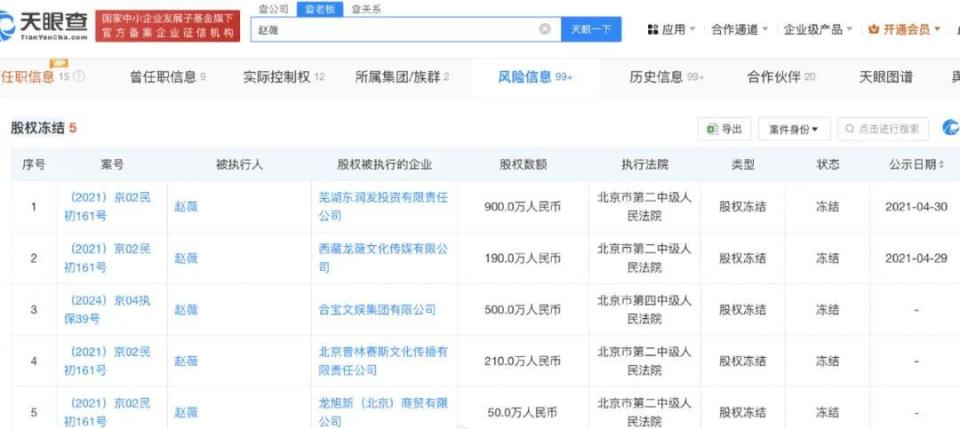Open the 所属集团/族群 tab

click(402, 77)
